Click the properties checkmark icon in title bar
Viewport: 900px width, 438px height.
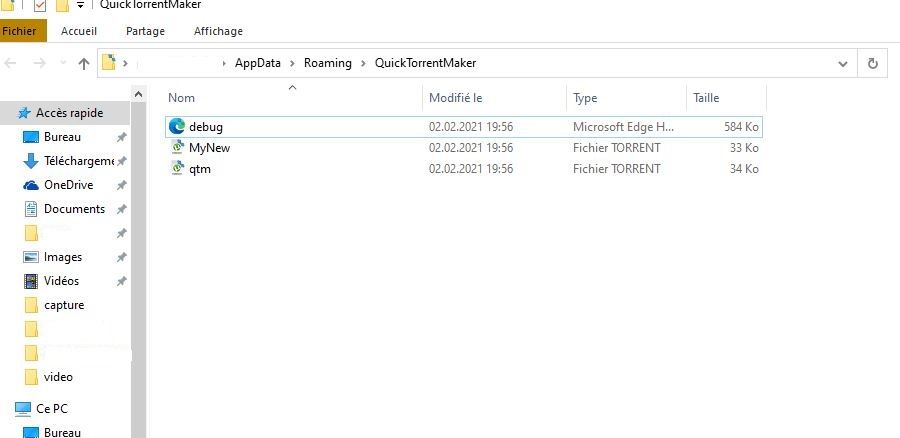[40, 5]
